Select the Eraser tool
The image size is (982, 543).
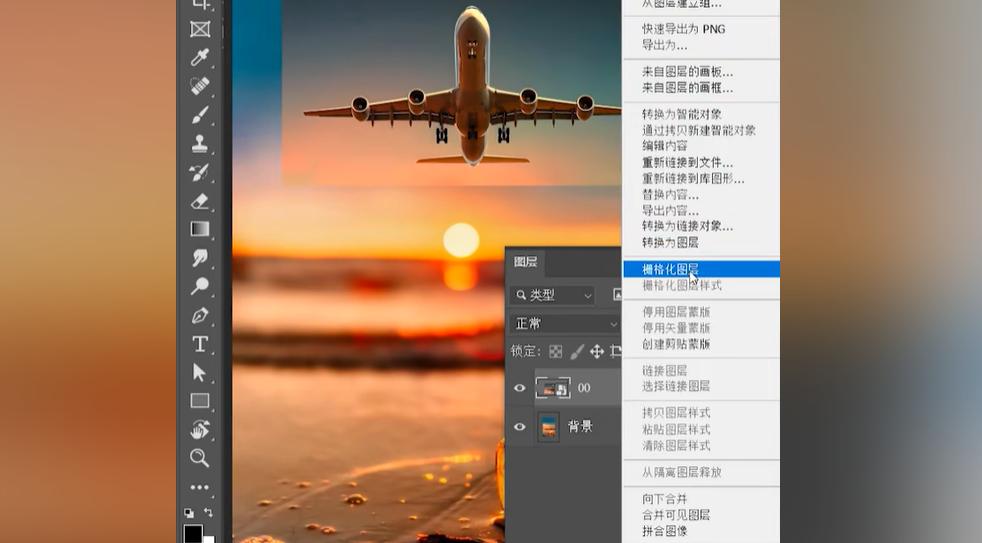tap(200, 201)
